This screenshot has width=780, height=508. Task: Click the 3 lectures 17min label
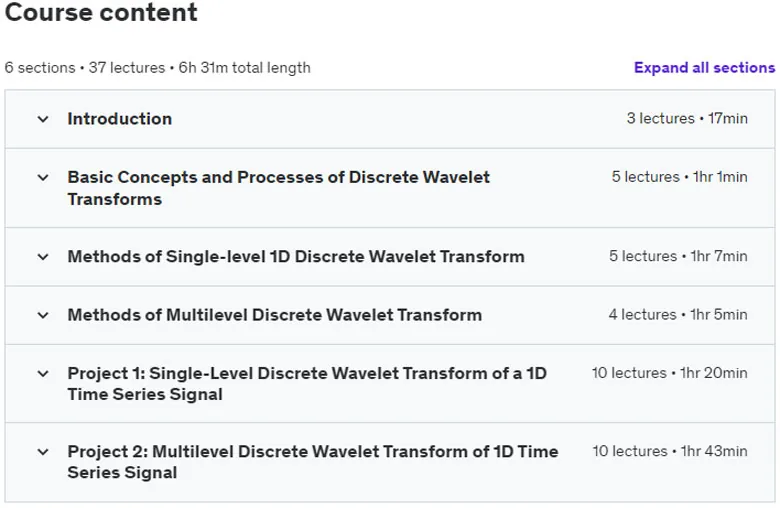tap(687, 118)
